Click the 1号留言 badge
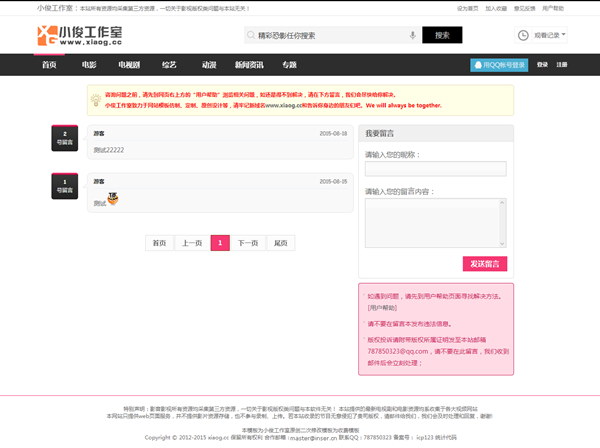 (65, 186)
